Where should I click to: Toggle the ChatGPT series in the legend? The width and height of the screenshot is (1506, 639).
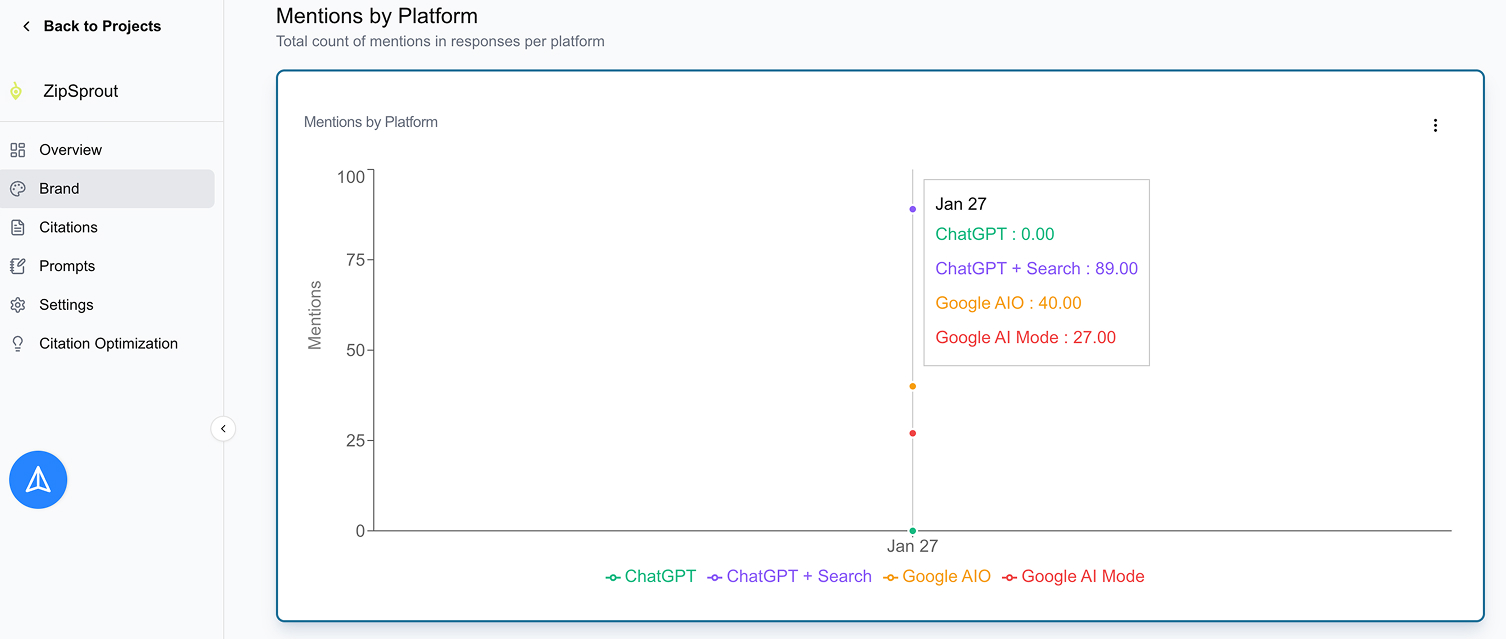[x=651, y=576]
